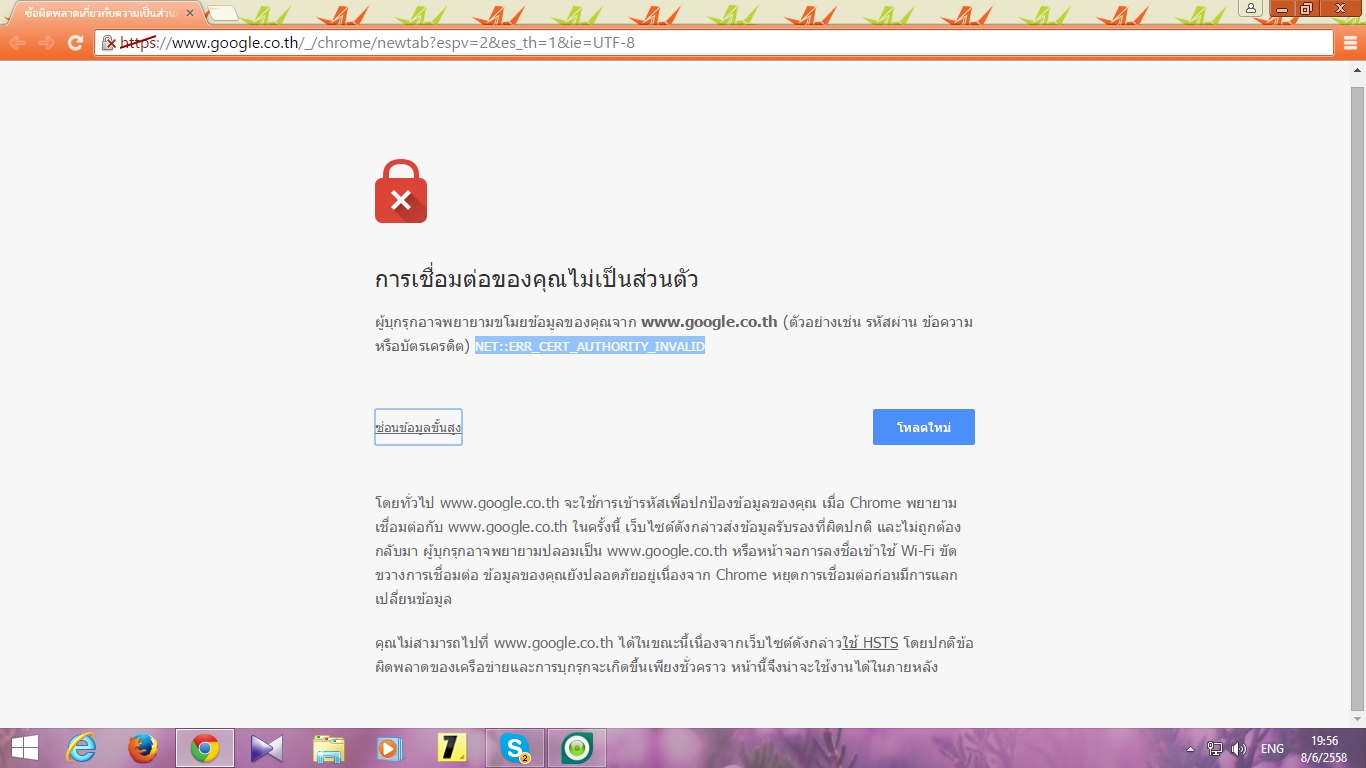Switch to Chrome in the taskbar
This screenshot has width=1366, height=768.
[x=205, y=748]
